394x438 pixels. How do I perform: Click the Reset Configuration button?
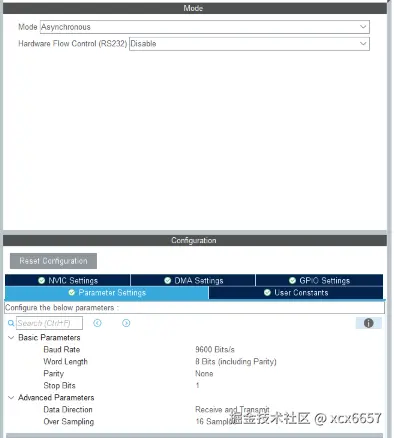pyautogui.click(x=53, y=261)
